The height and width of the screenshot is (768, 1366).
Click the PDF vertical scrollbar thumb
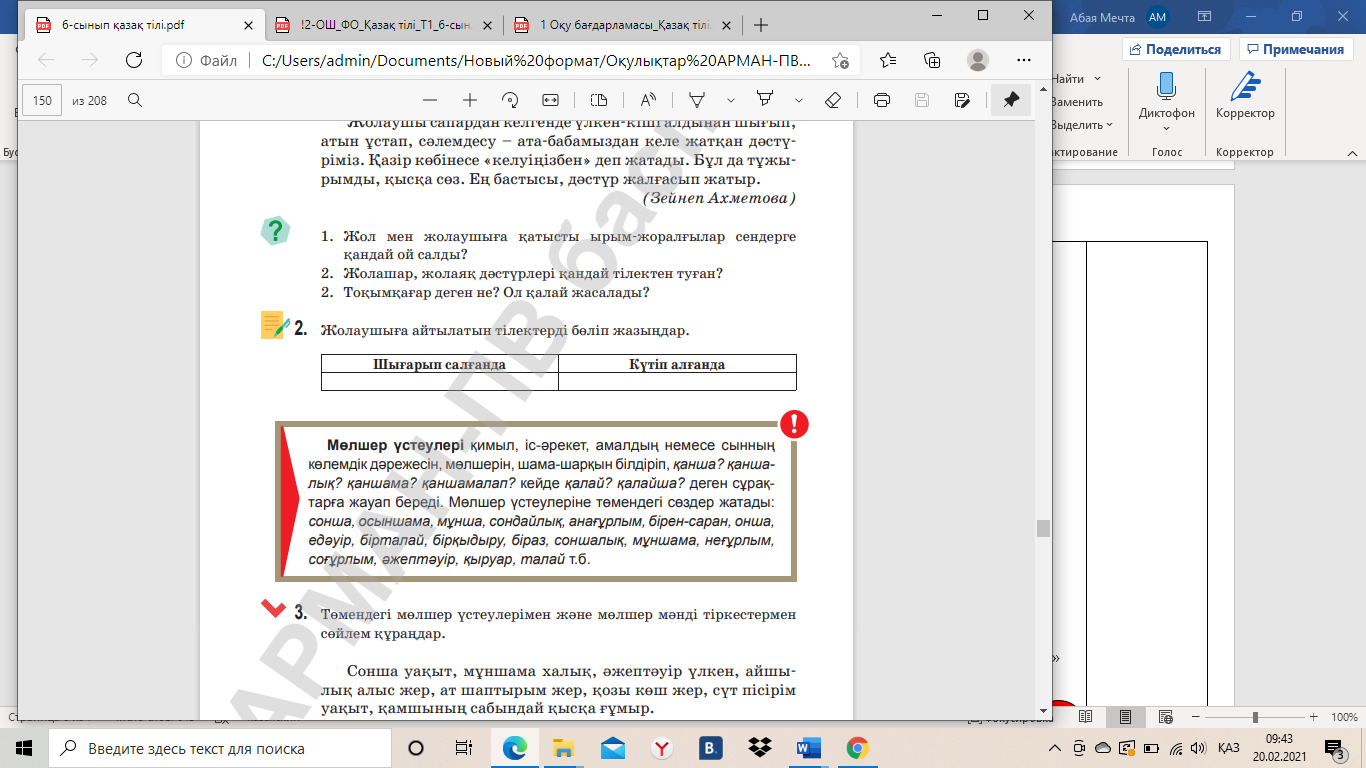[1043, 528]
